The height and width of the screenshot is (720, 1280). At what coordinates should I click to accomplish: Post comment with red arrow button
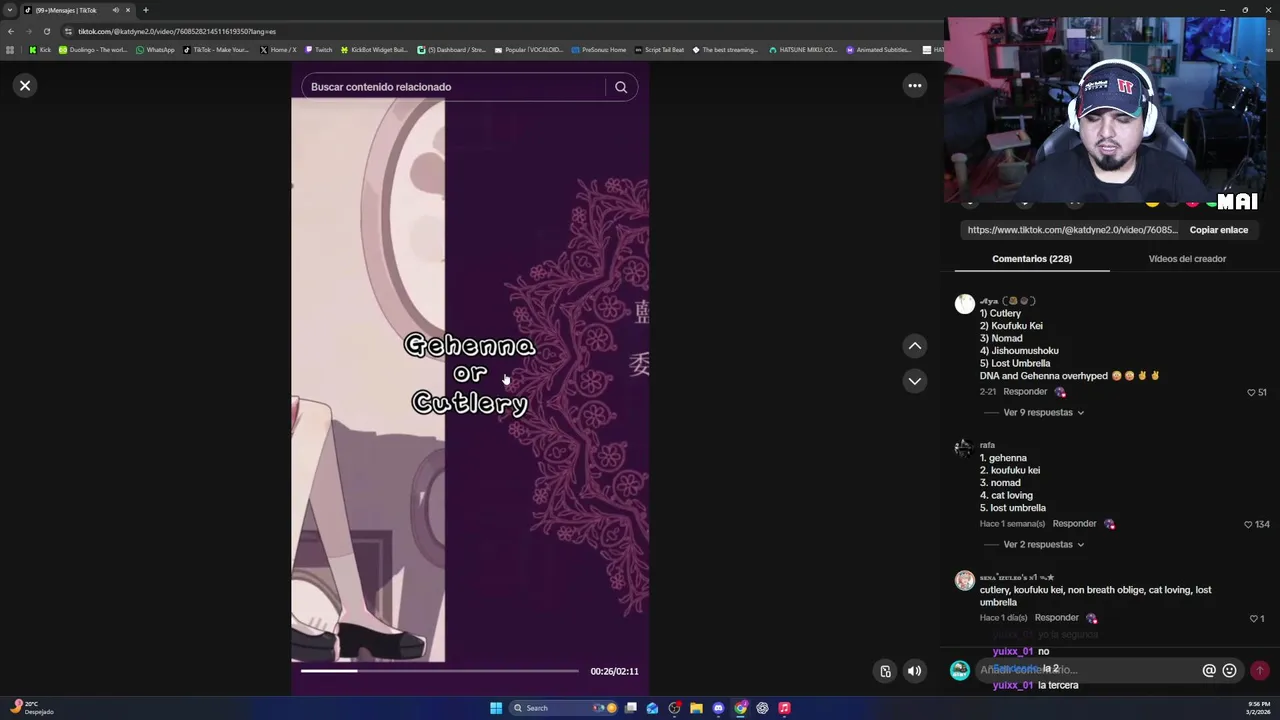1259,670
